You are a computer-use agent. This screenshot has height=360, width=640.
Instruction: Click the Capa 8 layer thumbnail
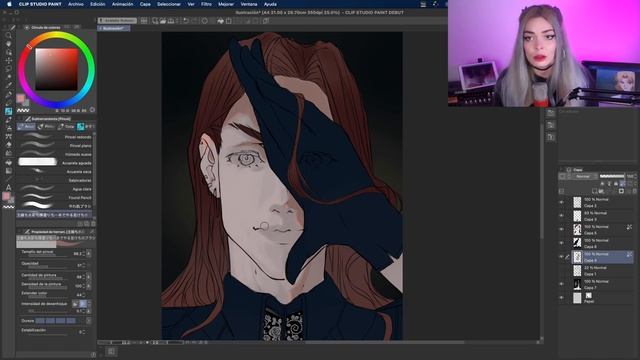[x=577, y=243]
